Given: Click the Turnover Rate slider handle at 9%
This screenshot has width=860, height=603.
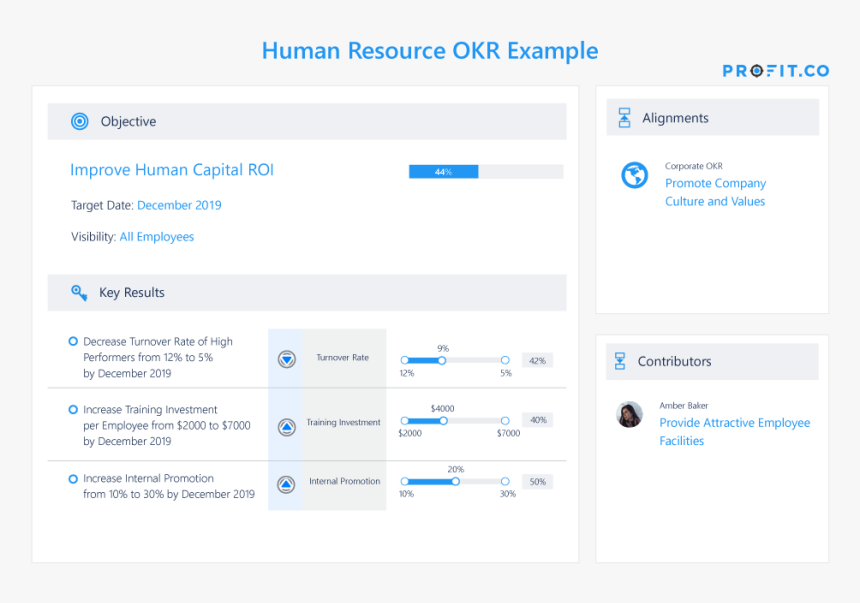Looking at the screenshot, I should [x=442, y=360].
